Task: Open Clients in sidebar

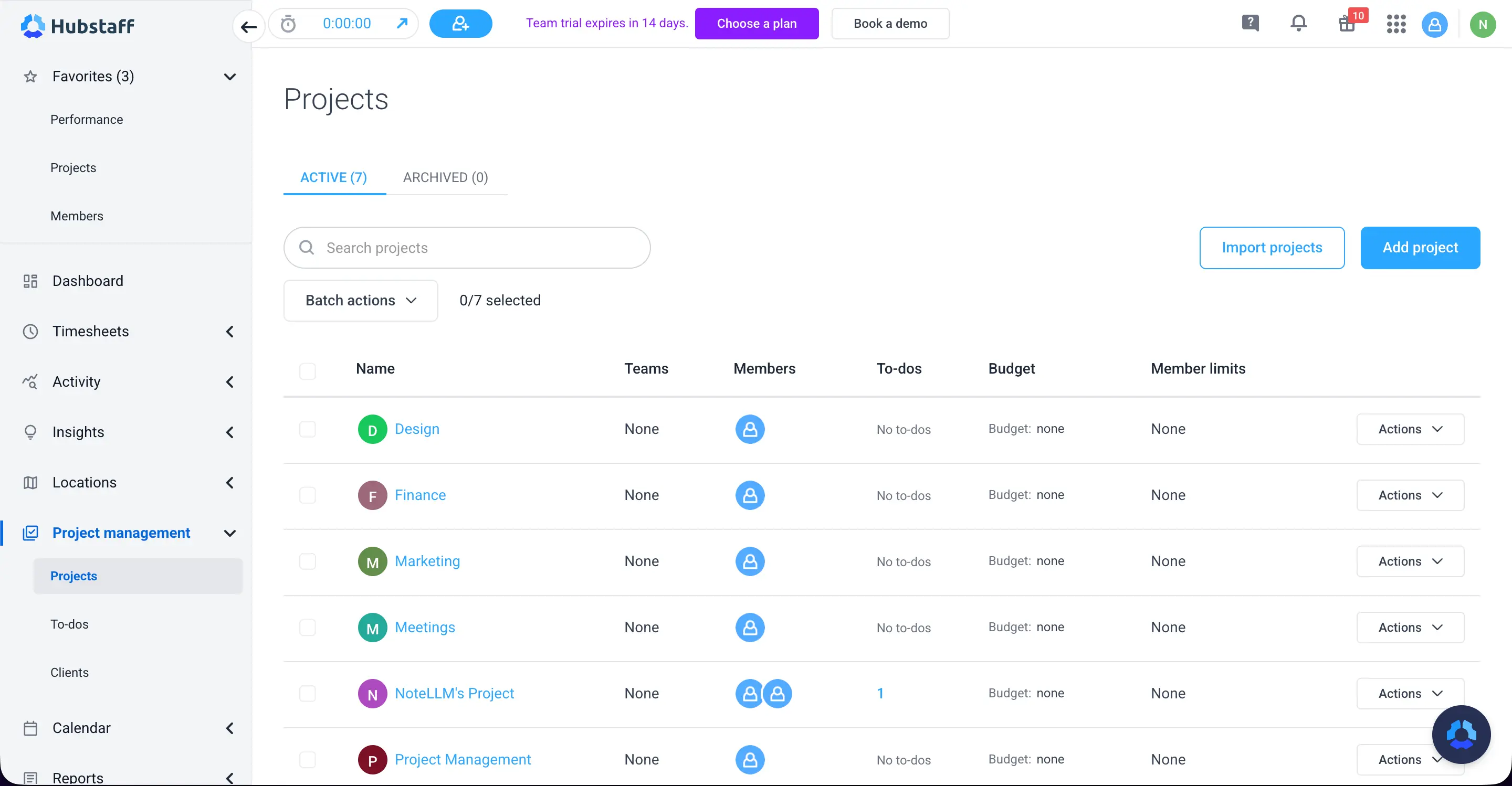Action: [x=69, y=673]
